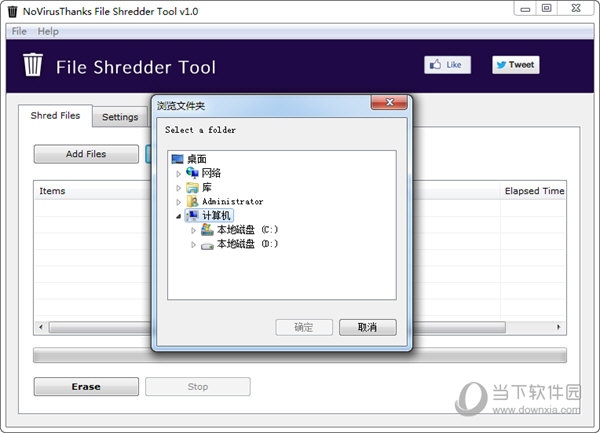600x433 pixels.
Task: Select the 桌面 desktop icon in tree
Action: point(178,159)
